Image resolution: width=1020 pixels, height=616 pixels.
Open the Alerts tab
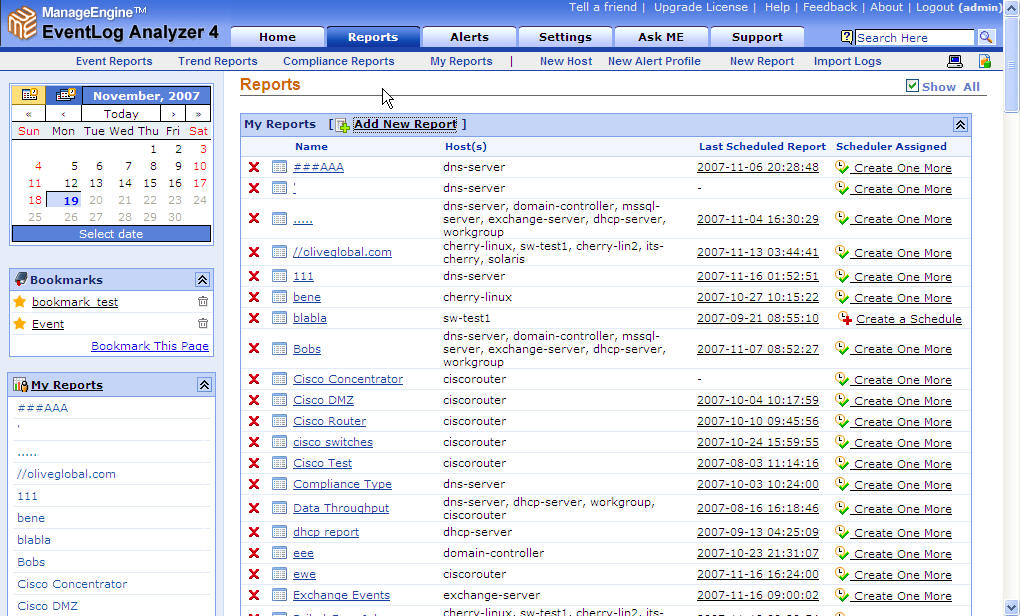point(469,37)
